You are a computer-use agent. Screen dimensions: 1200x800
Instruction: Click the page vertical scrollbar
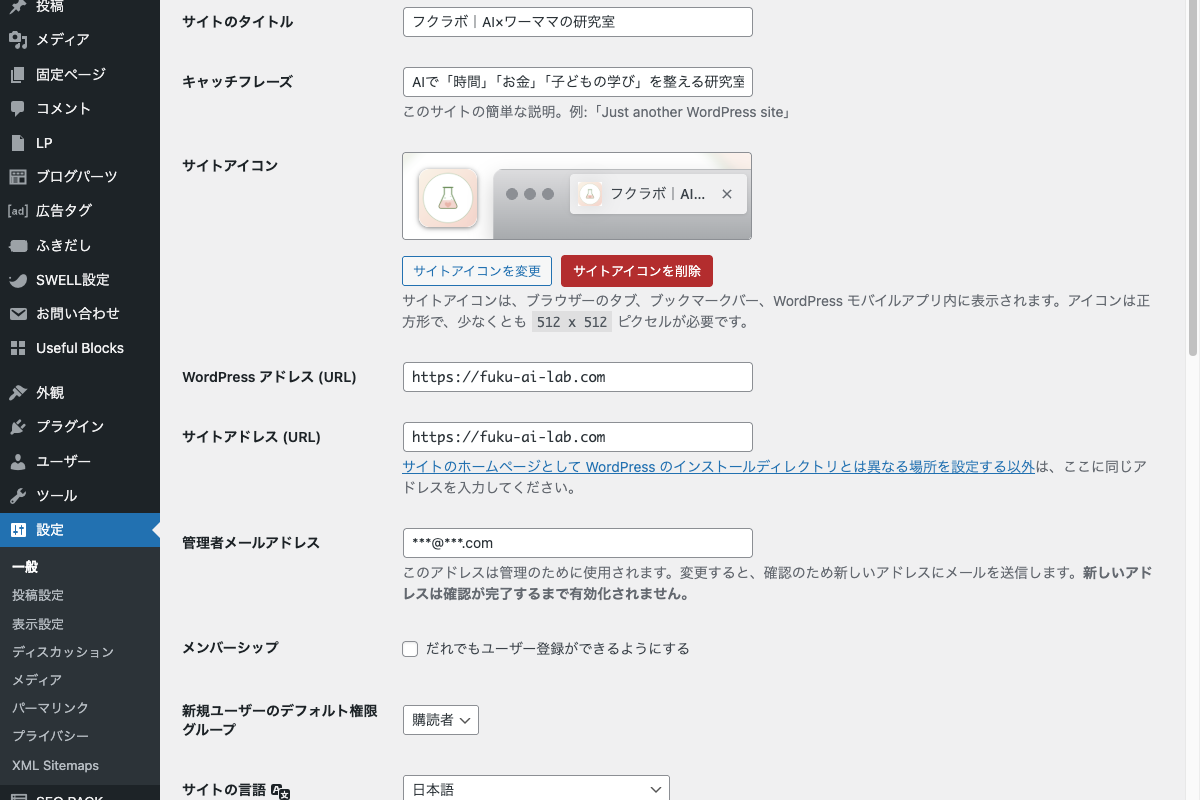click(1192, 180)
